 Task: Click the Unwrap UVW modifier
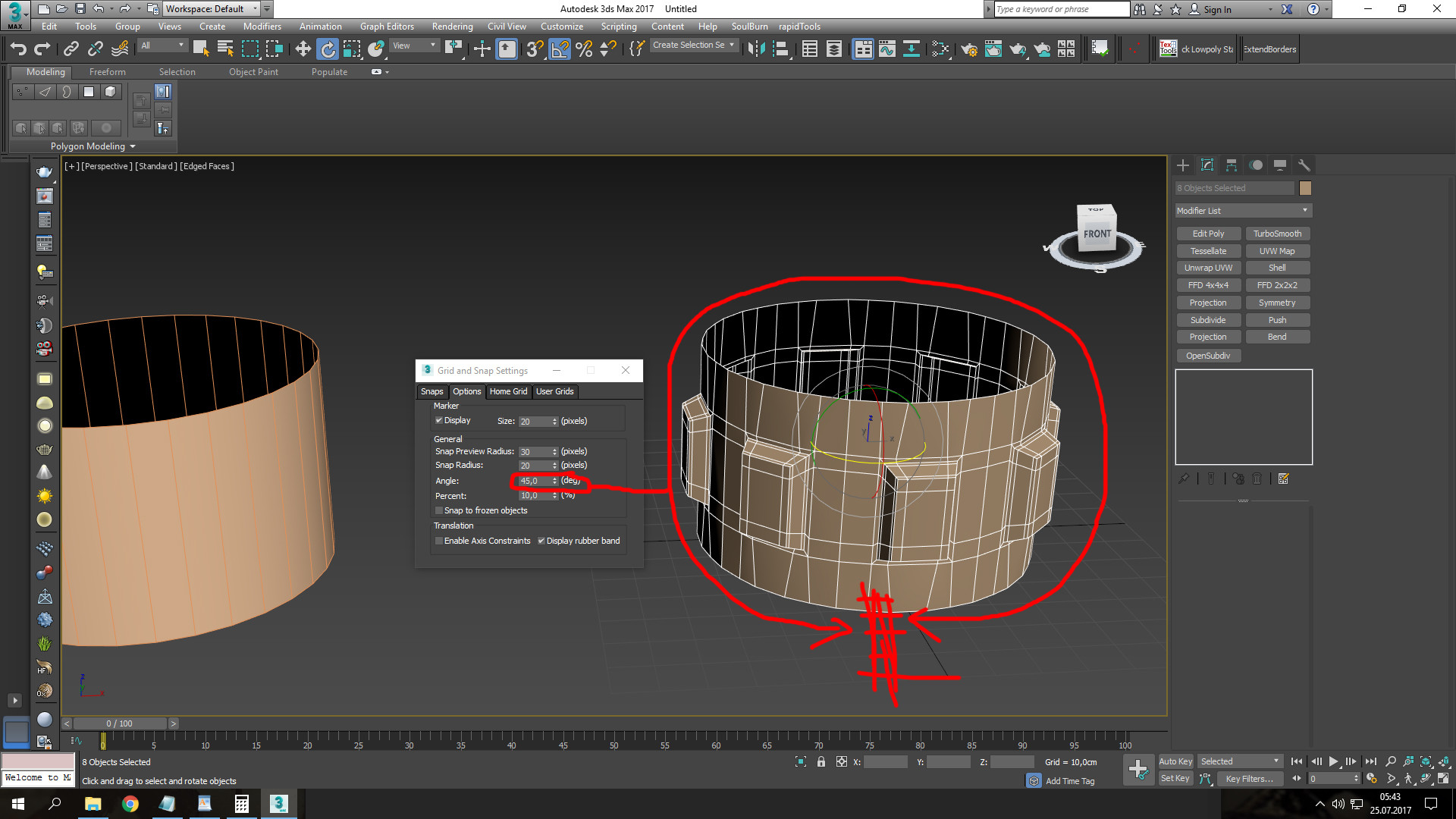(1209, 267)
